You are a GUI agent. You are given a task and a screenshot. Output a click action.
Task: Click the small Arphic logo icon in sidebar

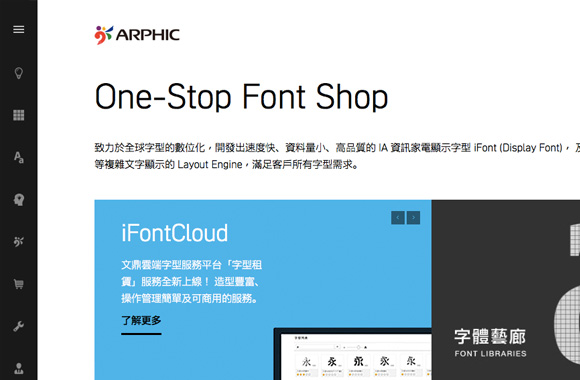[x=18, y=242]
